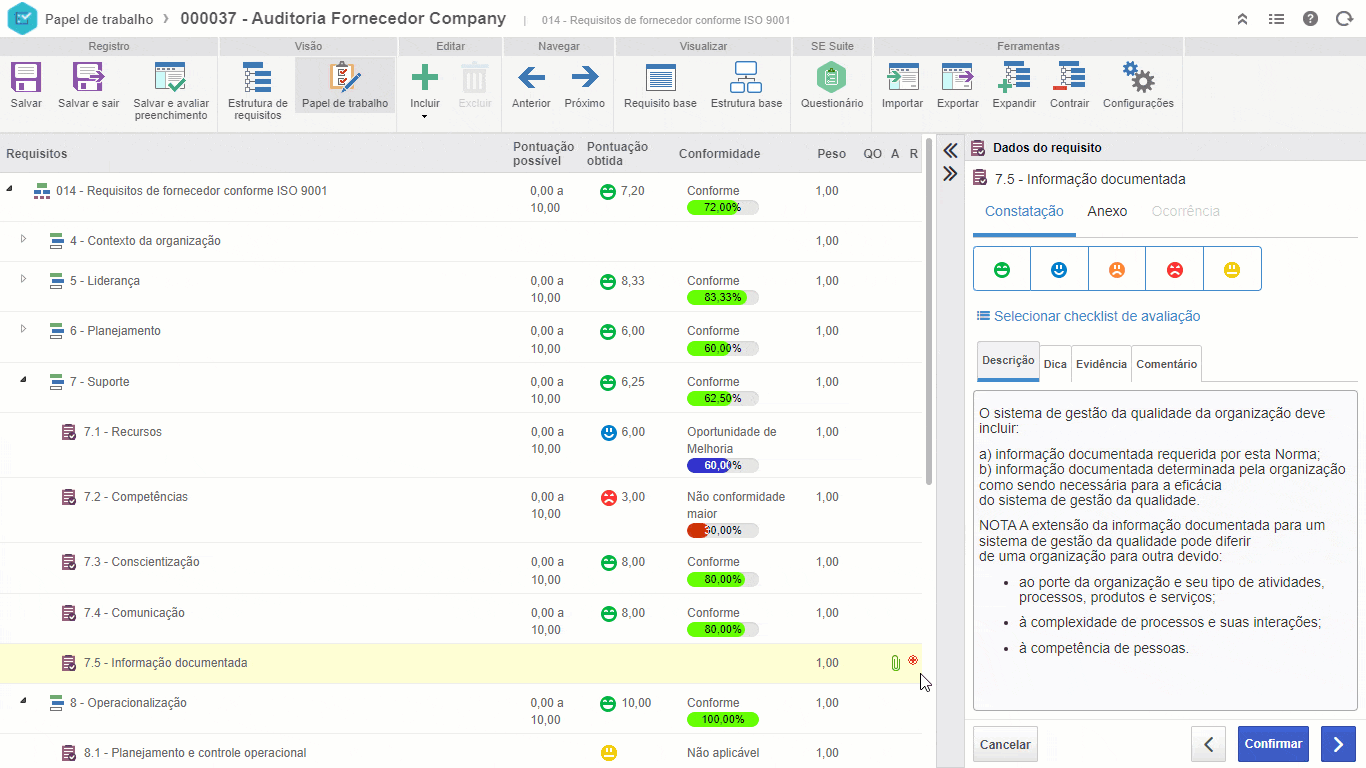1366x768 pixels.
Task: Click Contrair to collapse all requirements
Action: [1069, 85]
